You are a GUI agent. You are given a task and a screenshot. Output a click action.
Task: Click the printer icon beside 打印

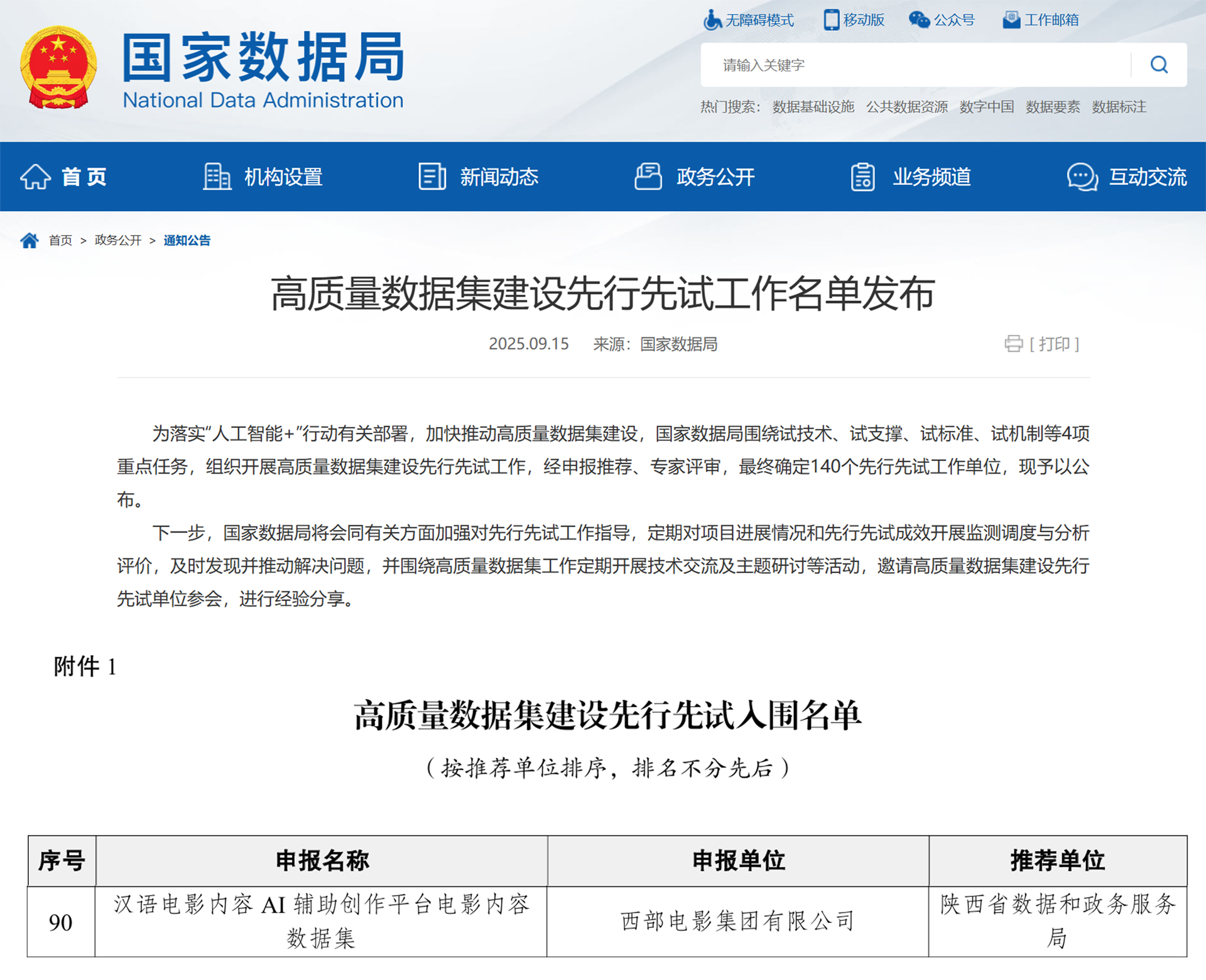(1013, 344)
